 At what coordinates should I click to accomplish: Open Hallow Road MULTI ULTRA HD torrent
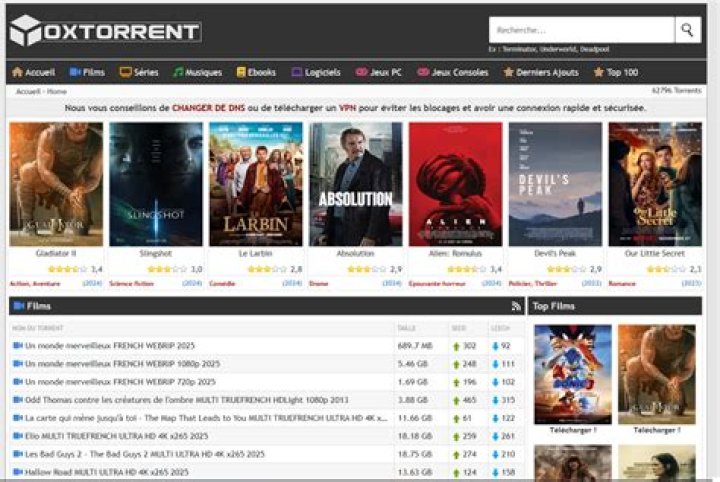107,472
